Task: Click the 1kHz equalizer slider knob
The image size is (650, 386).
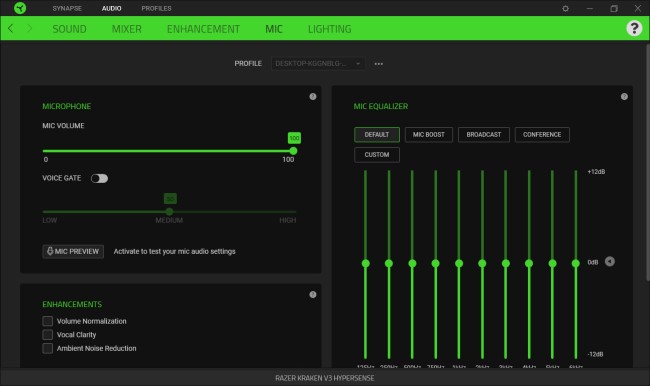Action: point(459,263)
